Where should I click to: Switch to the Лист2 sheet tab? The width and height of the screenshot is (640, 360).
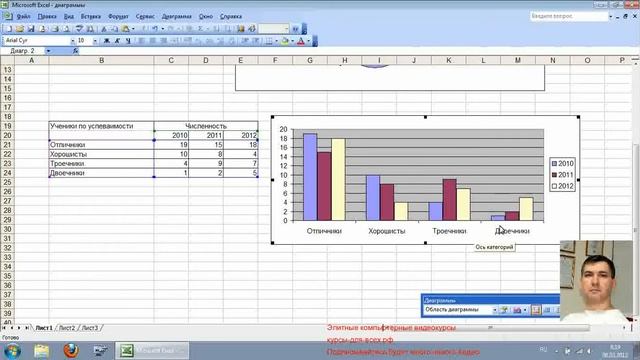[x=67, y=328]
